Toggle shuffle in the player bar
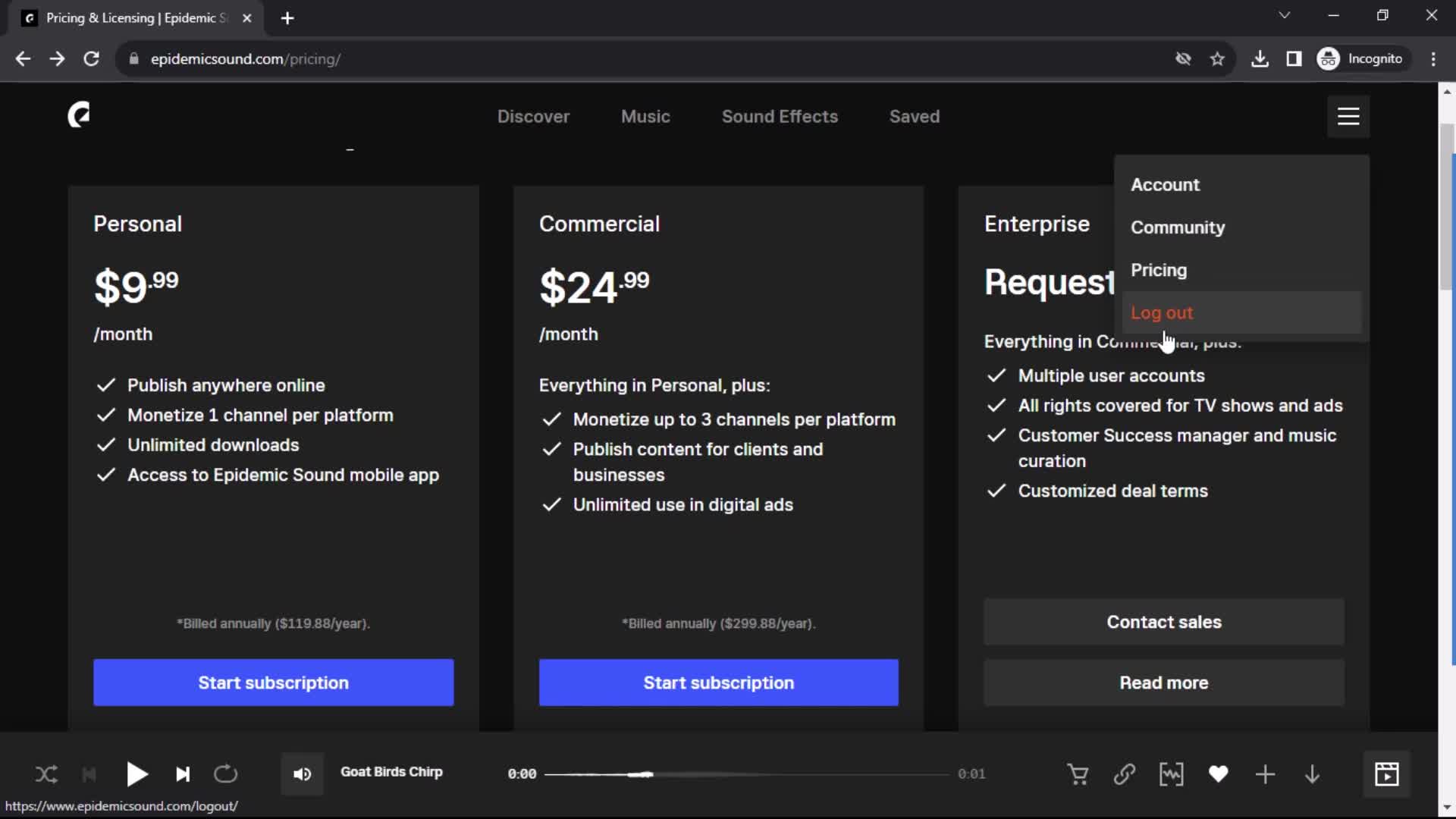 [46, 774]
